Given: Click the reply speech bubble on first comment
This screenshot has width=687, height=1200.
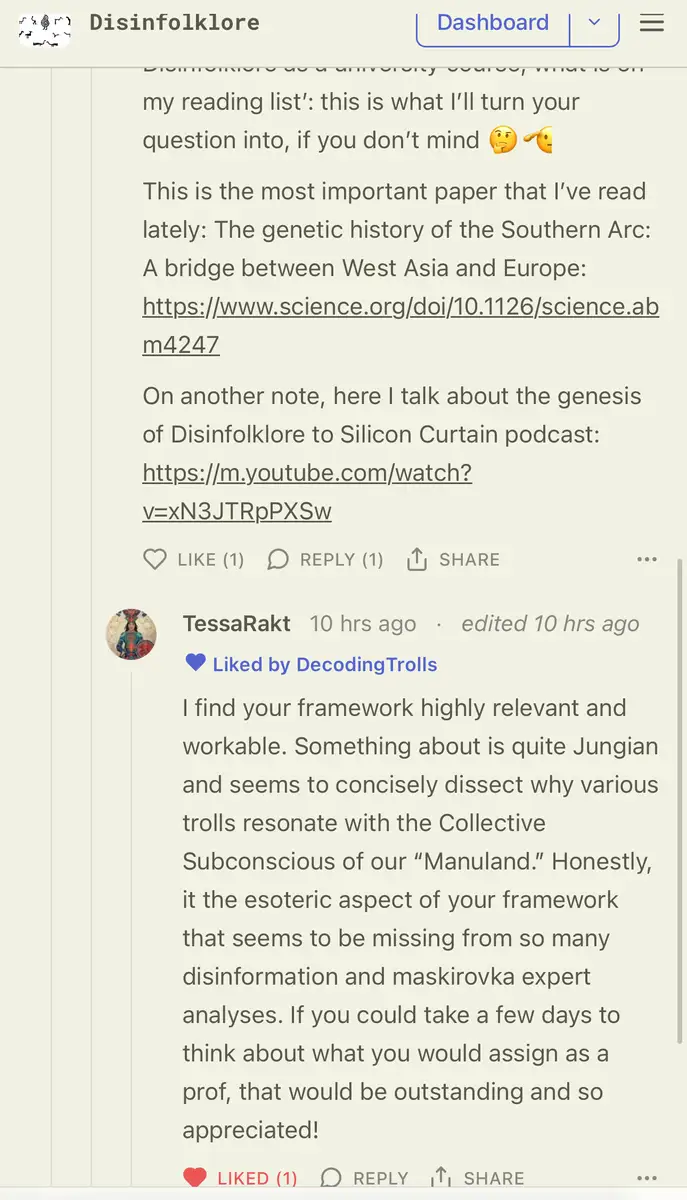Looking at the screenshot, I should 278,559.
